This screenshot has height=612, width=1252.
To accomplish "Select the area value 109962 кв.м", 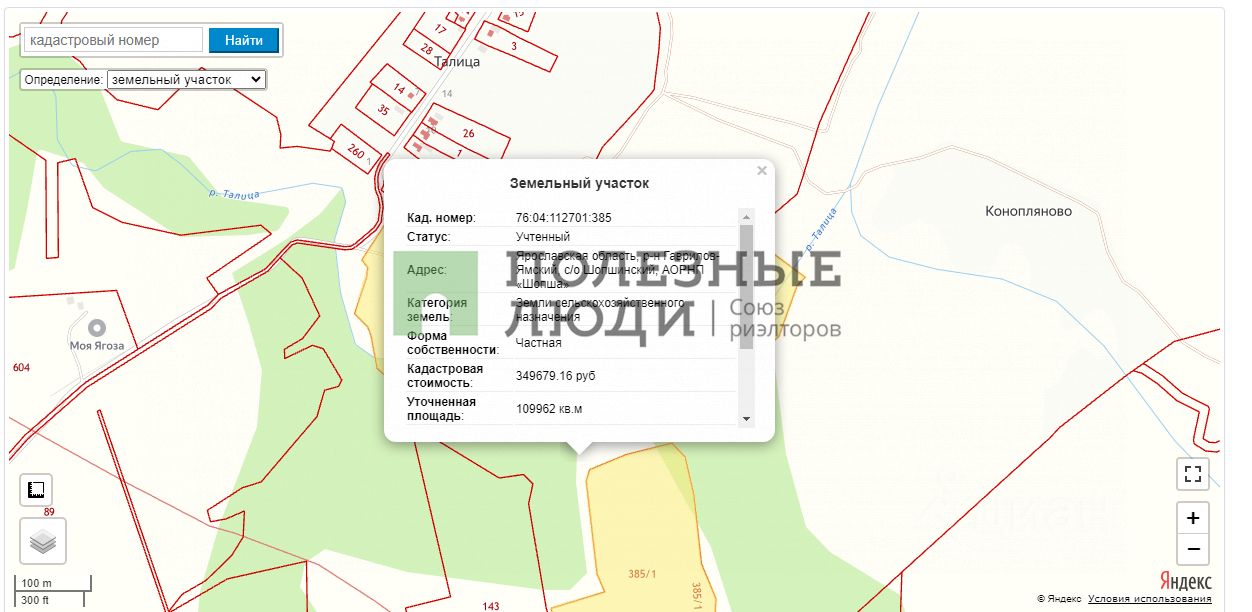I will tap(549, 408).
